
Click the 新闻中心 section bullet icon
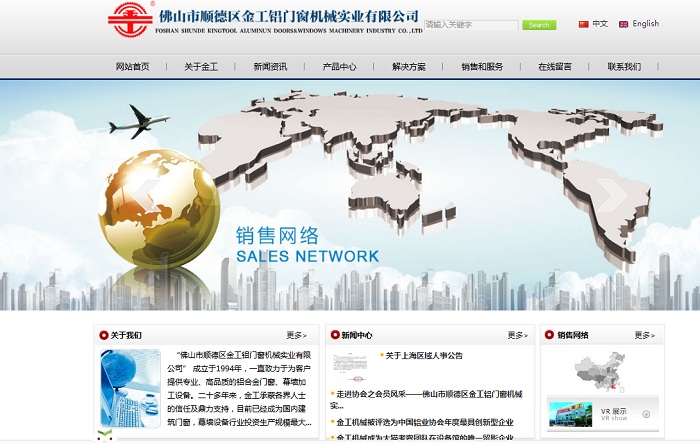(x=333, y=335)
